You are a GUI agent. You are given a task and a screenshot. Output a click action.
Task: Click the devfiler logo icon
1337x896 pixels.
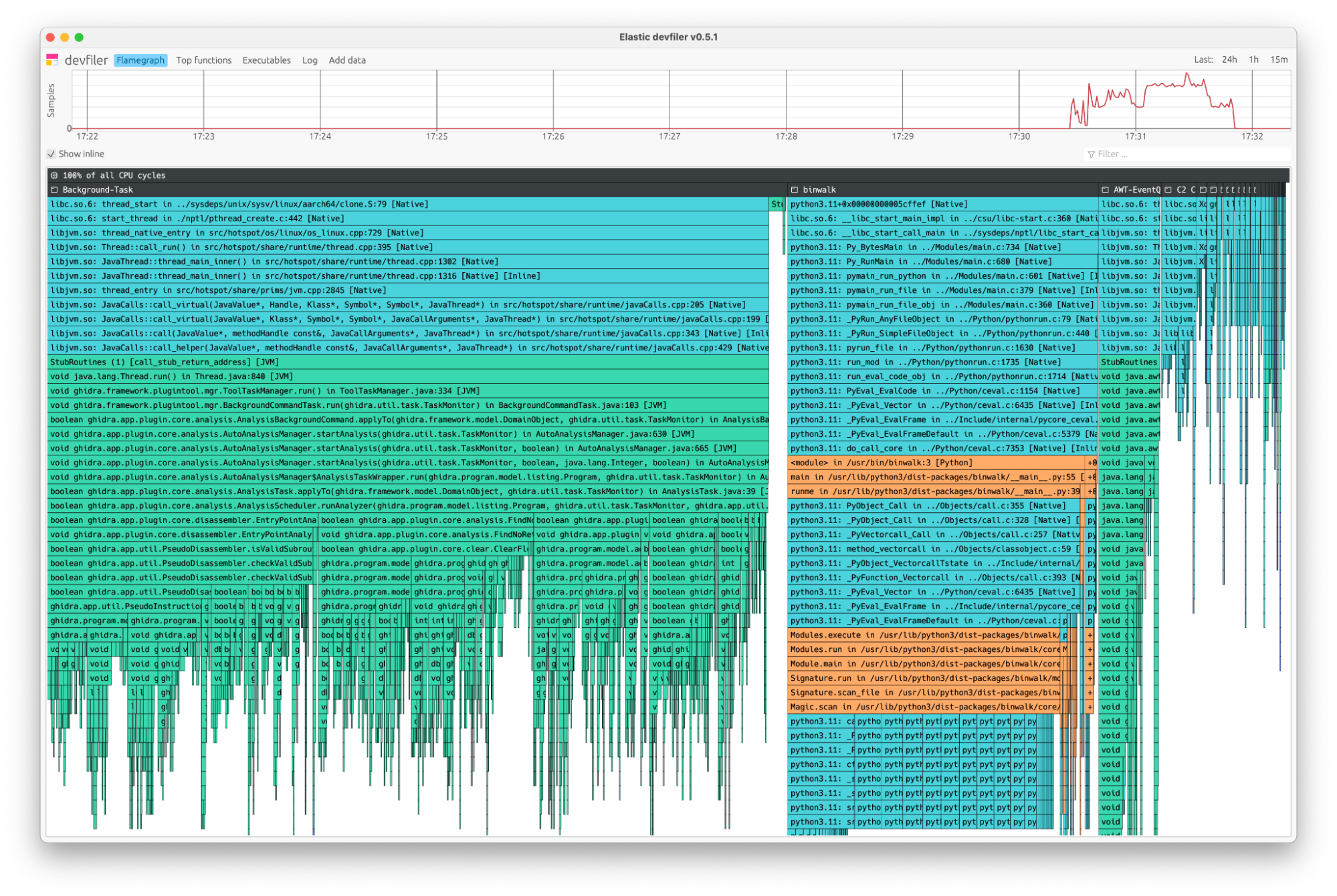(52, 60)
